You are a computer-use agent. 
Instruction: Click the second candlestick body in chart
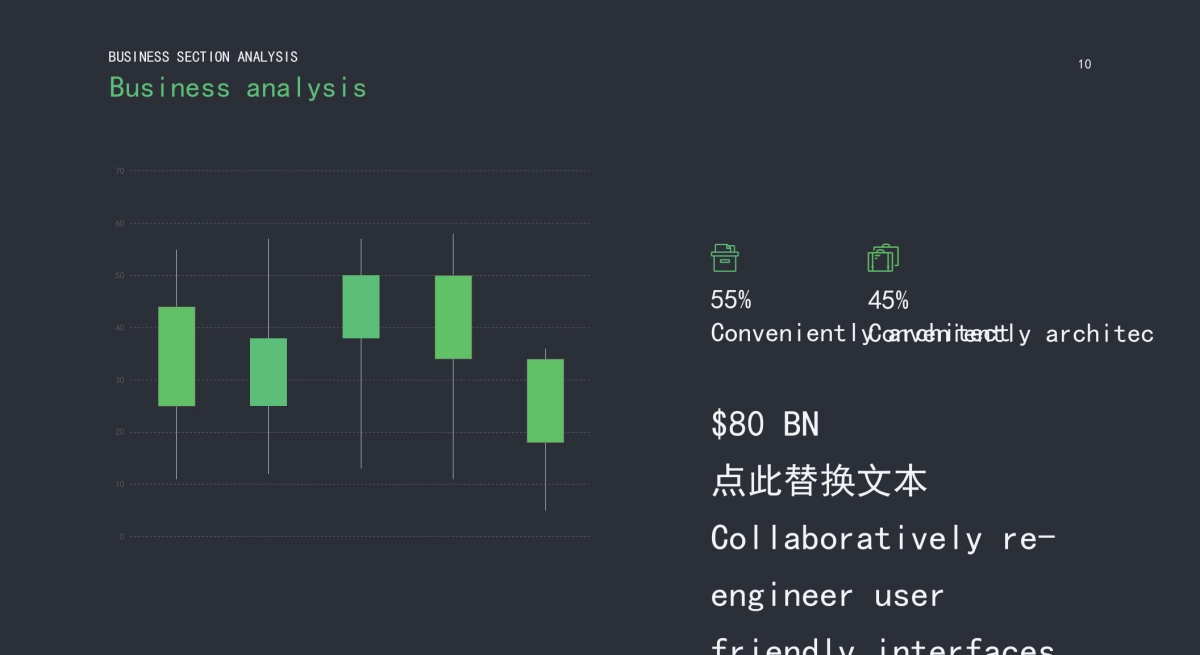coord(268,372)
